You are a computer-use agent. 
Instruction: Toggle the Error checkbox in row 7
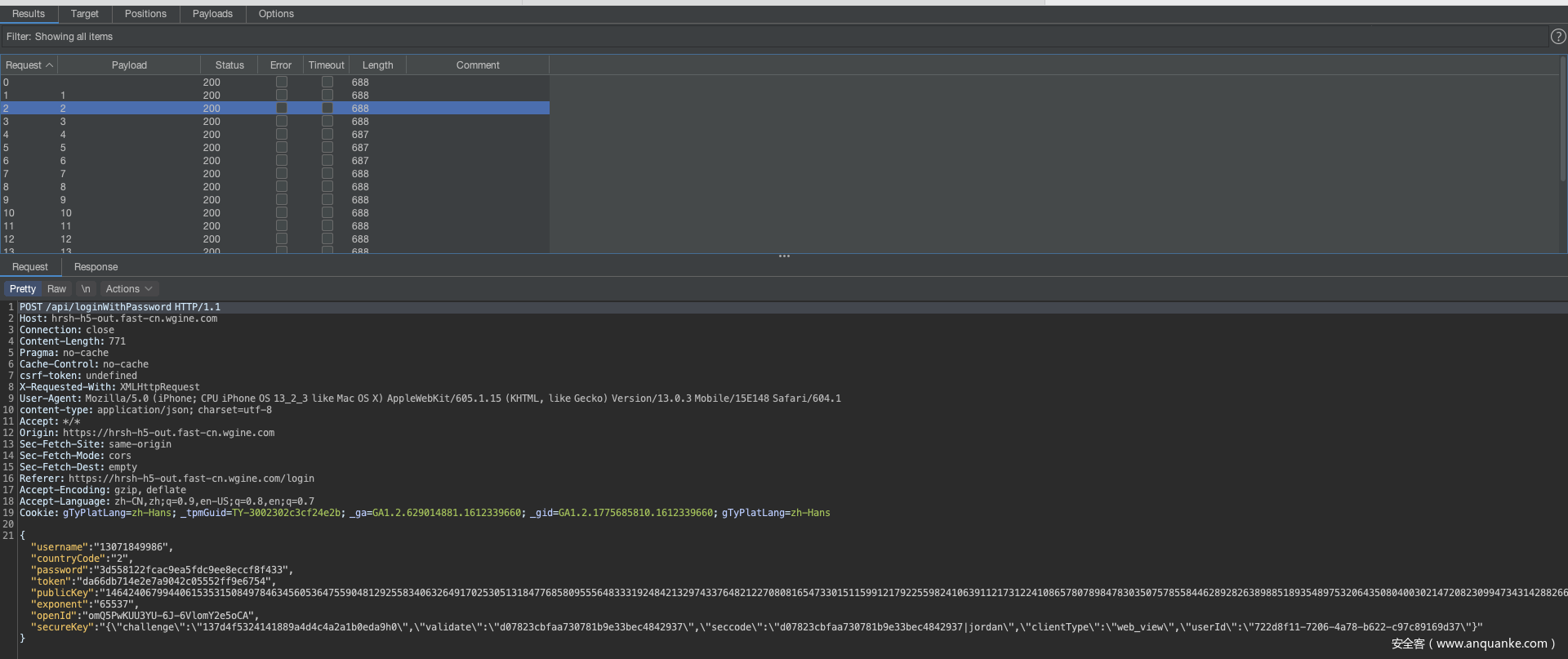point(282,174)
